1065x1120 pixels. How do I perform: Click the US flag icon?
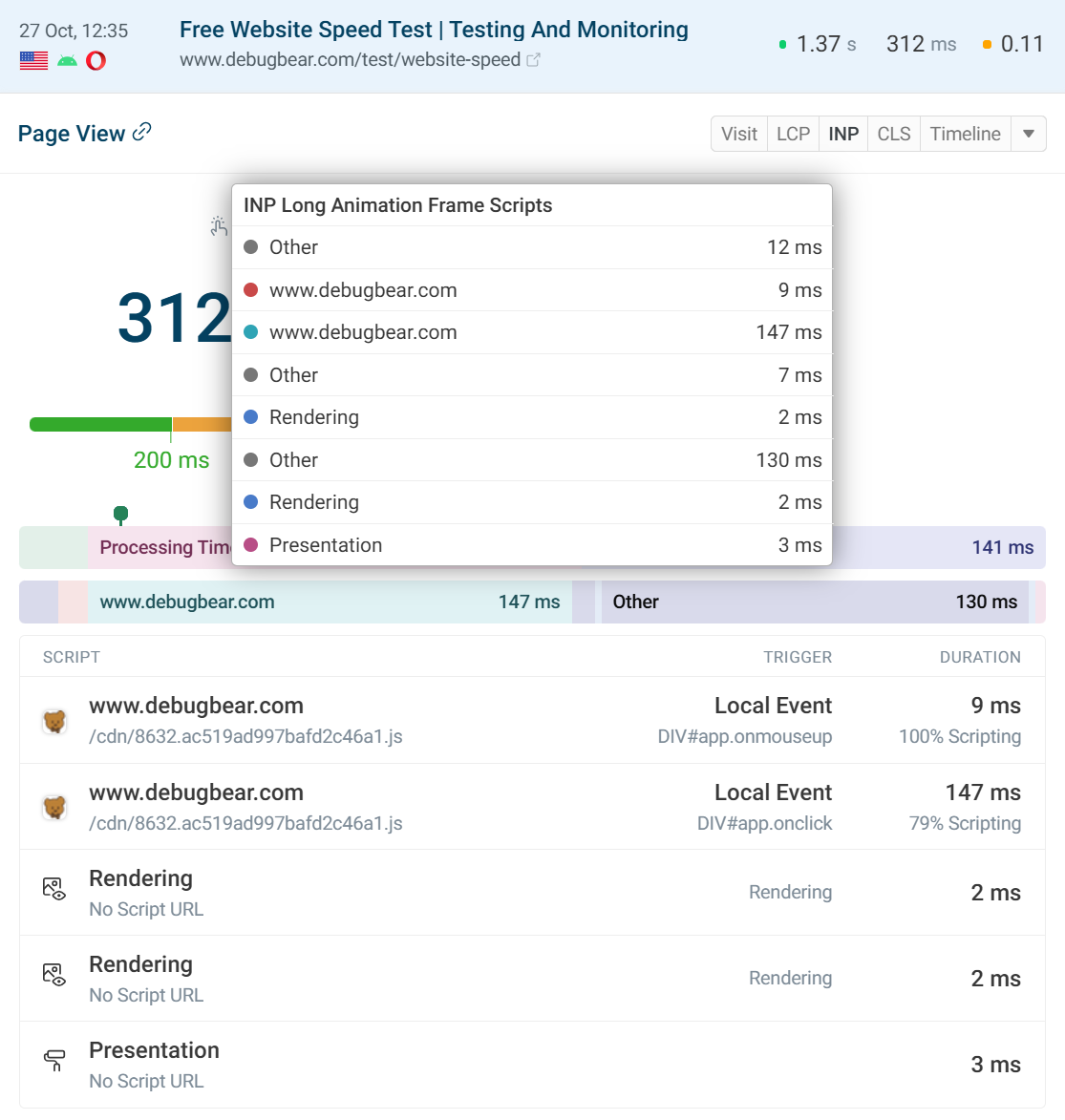coord(33,61)
